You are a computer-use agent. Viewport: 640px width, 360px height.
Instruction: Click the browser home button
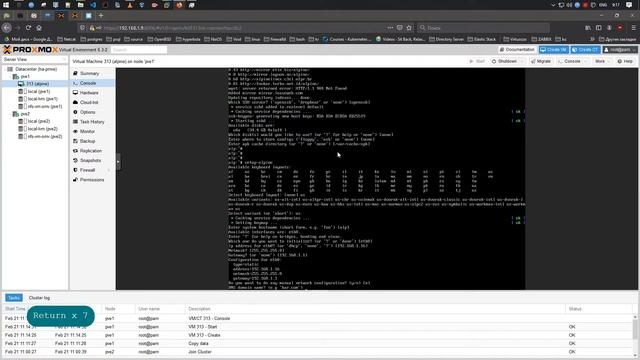pyautogui.click(x=39, y=28)
